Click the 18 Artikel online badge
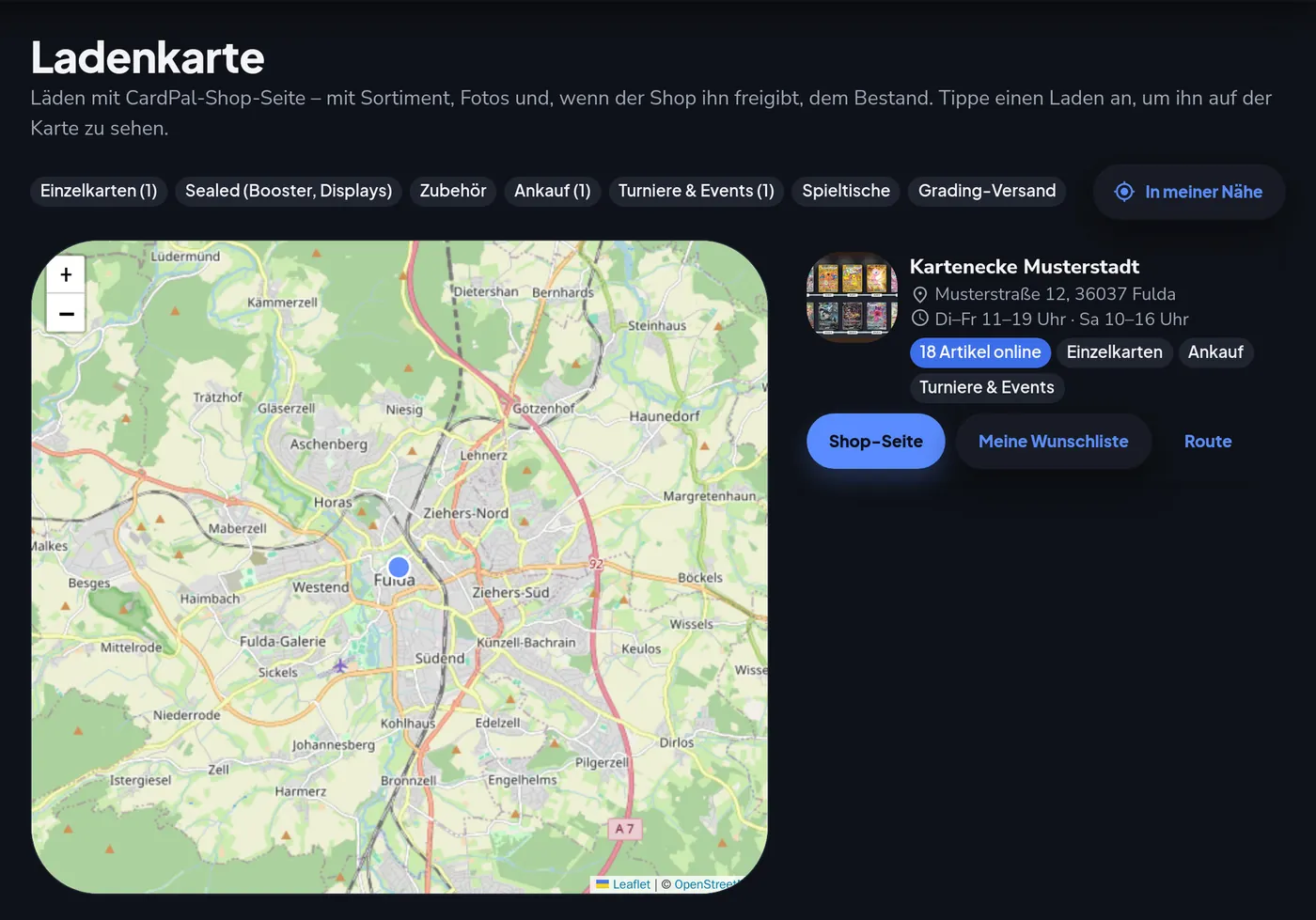 [980, 352]
